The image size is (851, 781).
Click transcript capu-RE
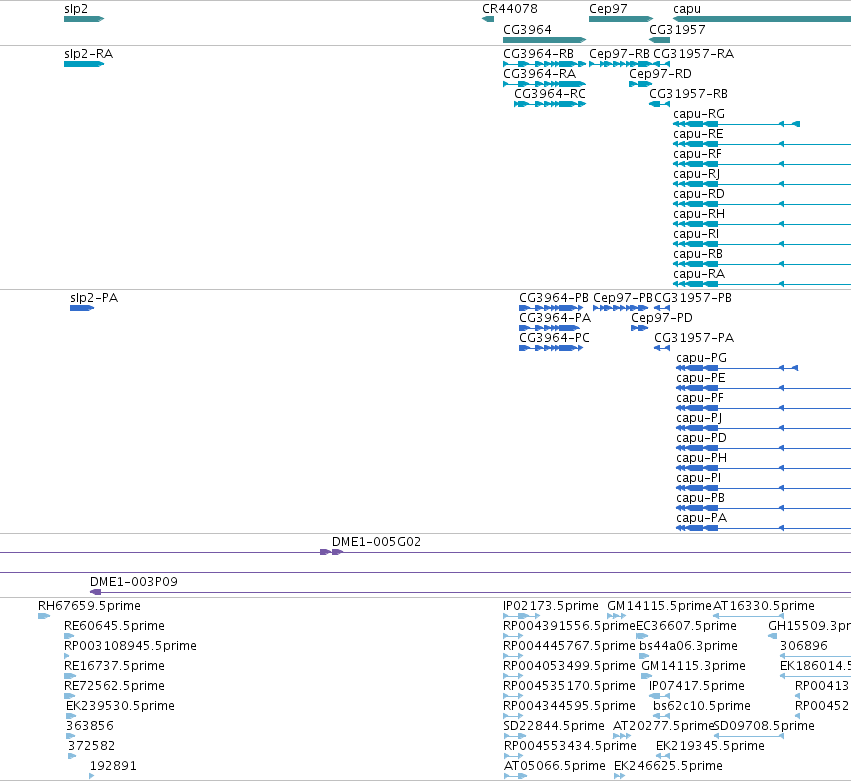[x=698, y=134]
